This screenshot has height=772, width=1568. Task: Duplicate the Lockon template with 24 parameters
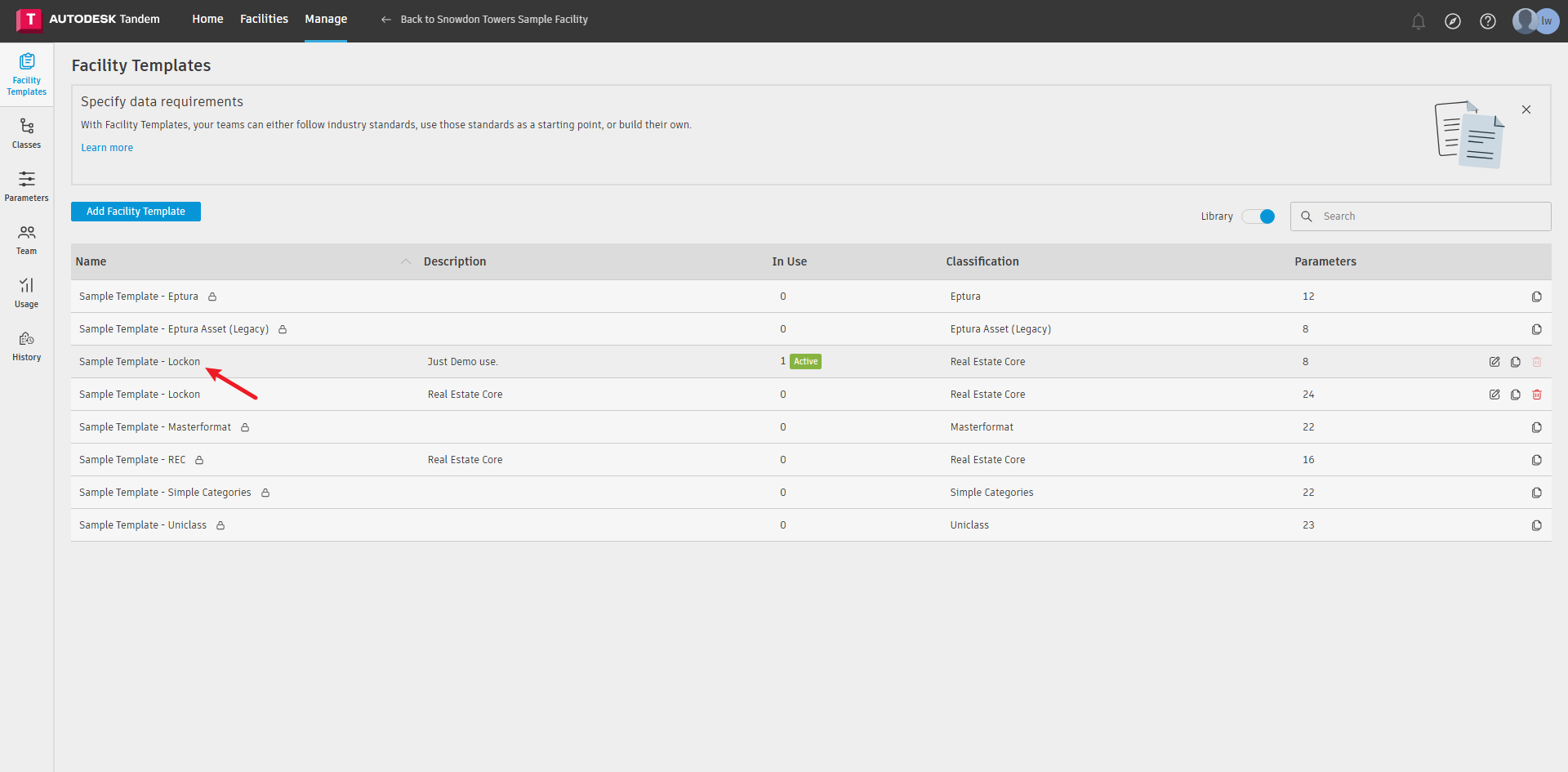(x=1516, y=395)
